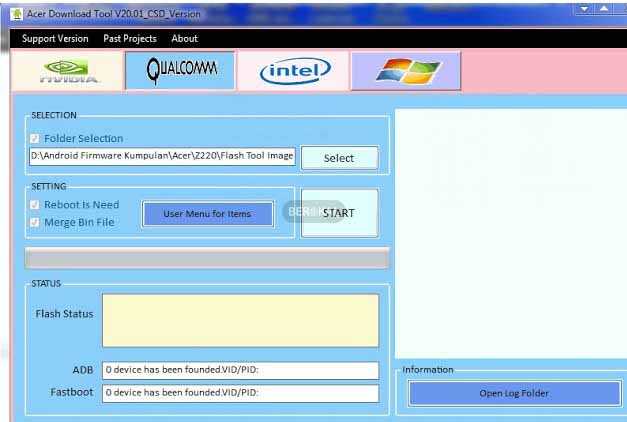Toggle the Merge Bin File checkbox
This screenshot has height=422, width=627.
click(x=34, y=222)
